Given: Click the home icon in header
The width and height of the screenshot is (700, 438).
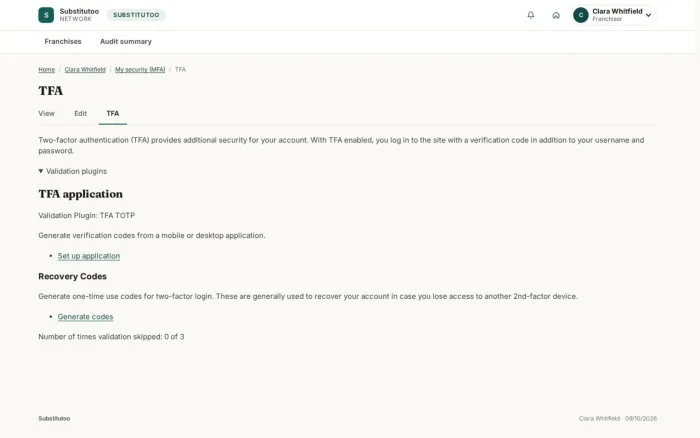Looking at the screenshot, I should tap(556, 15).
